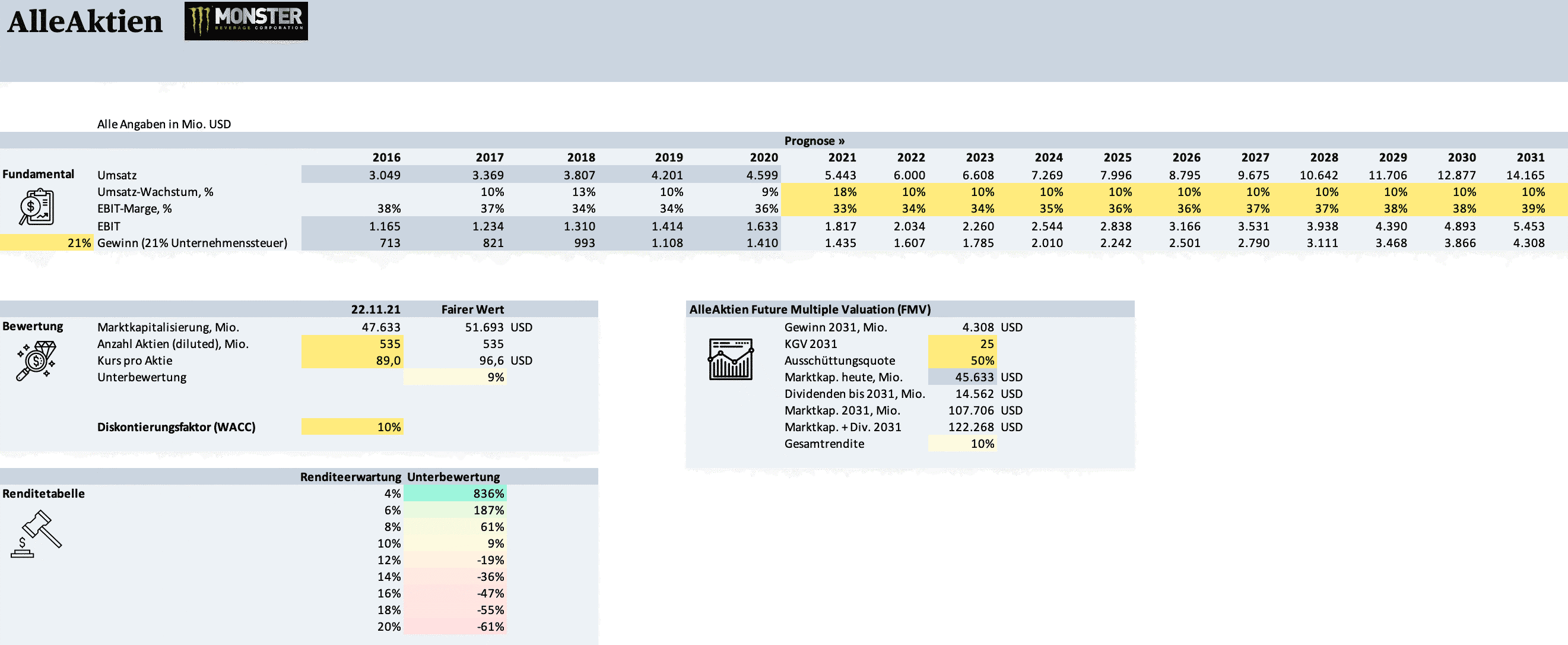
Task: Select the red -61% Unterbewertung cell
Action: click(x=455, y=626)
